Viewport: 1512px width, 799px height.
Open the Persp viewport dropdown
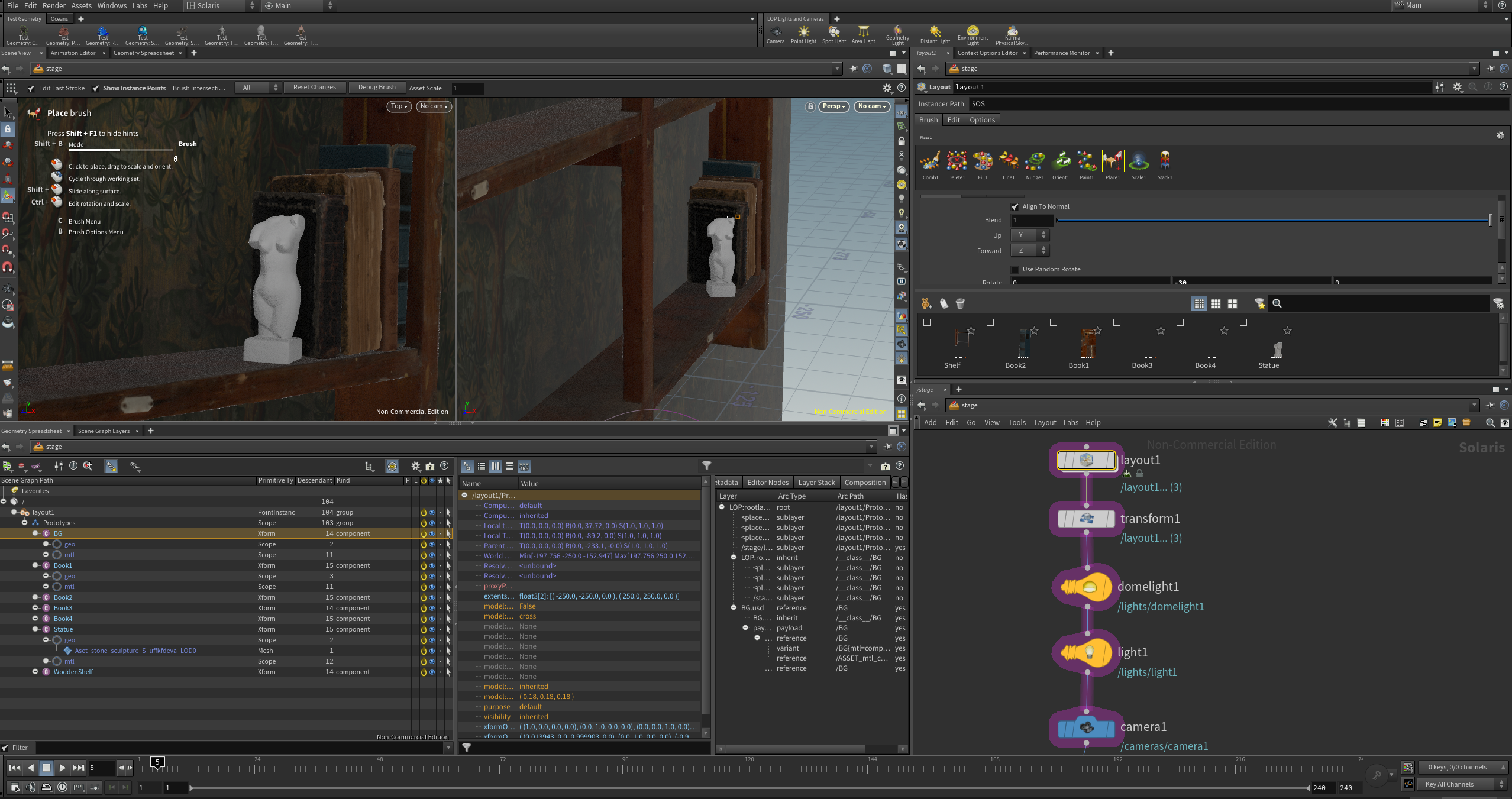[x=834, y=106]
